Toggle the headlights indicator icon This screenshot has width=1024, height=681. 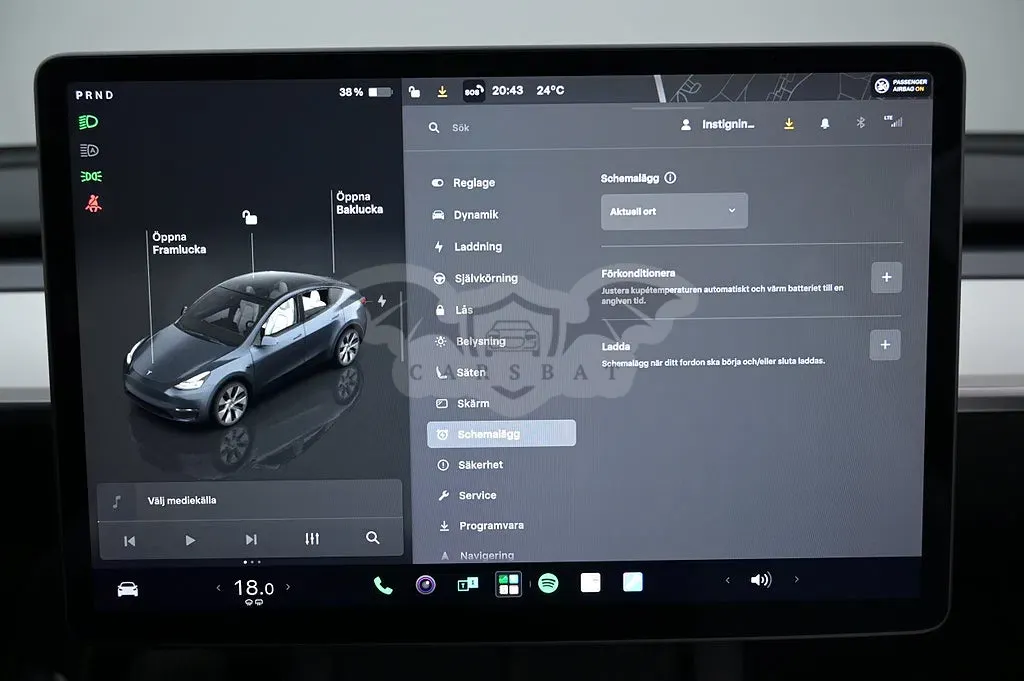point(88,122)
